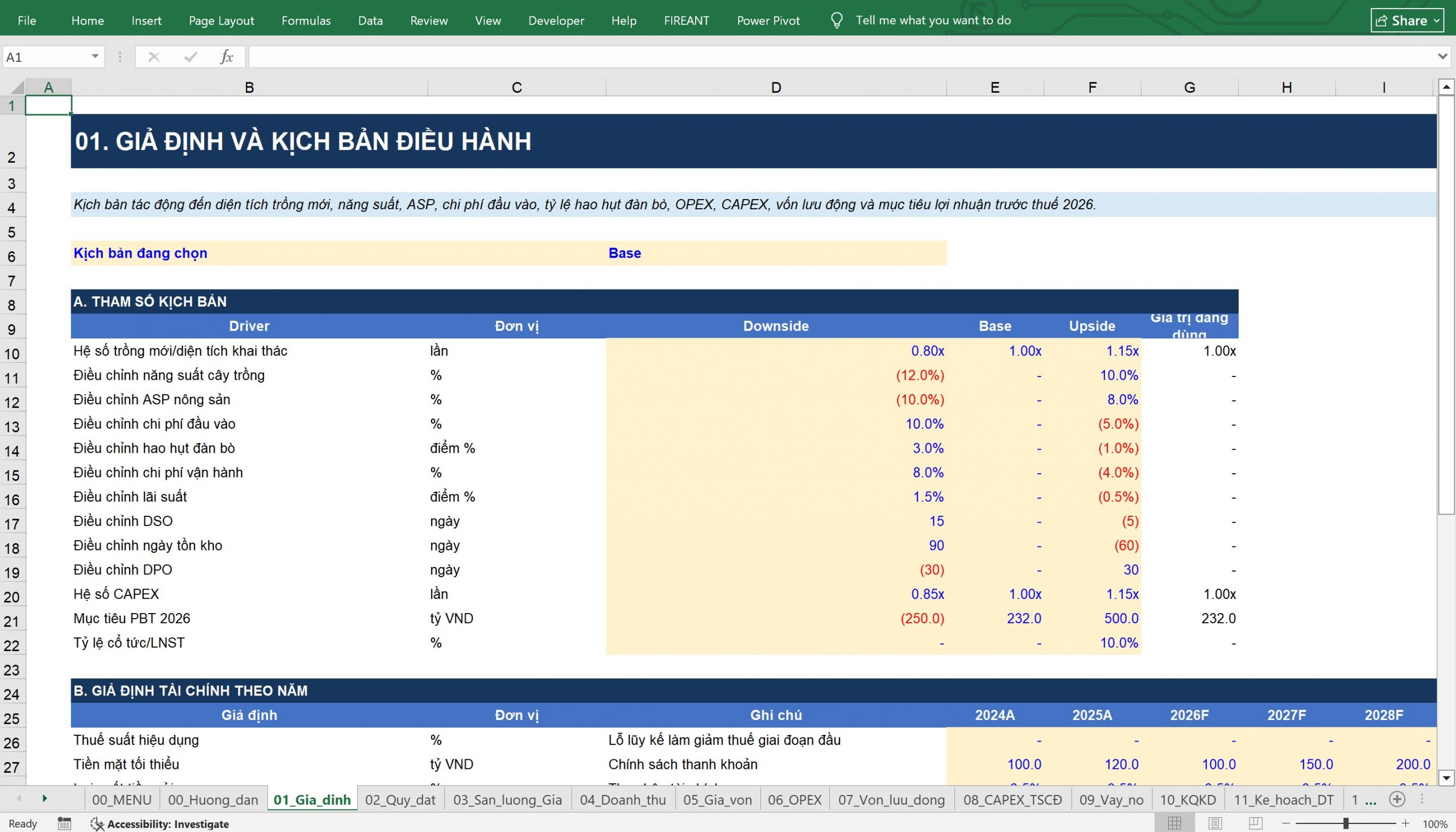This screenshot has width=1456, height=832.
Task: Add a new sheet with plus icon
Action: click(x=1397, y=799)
